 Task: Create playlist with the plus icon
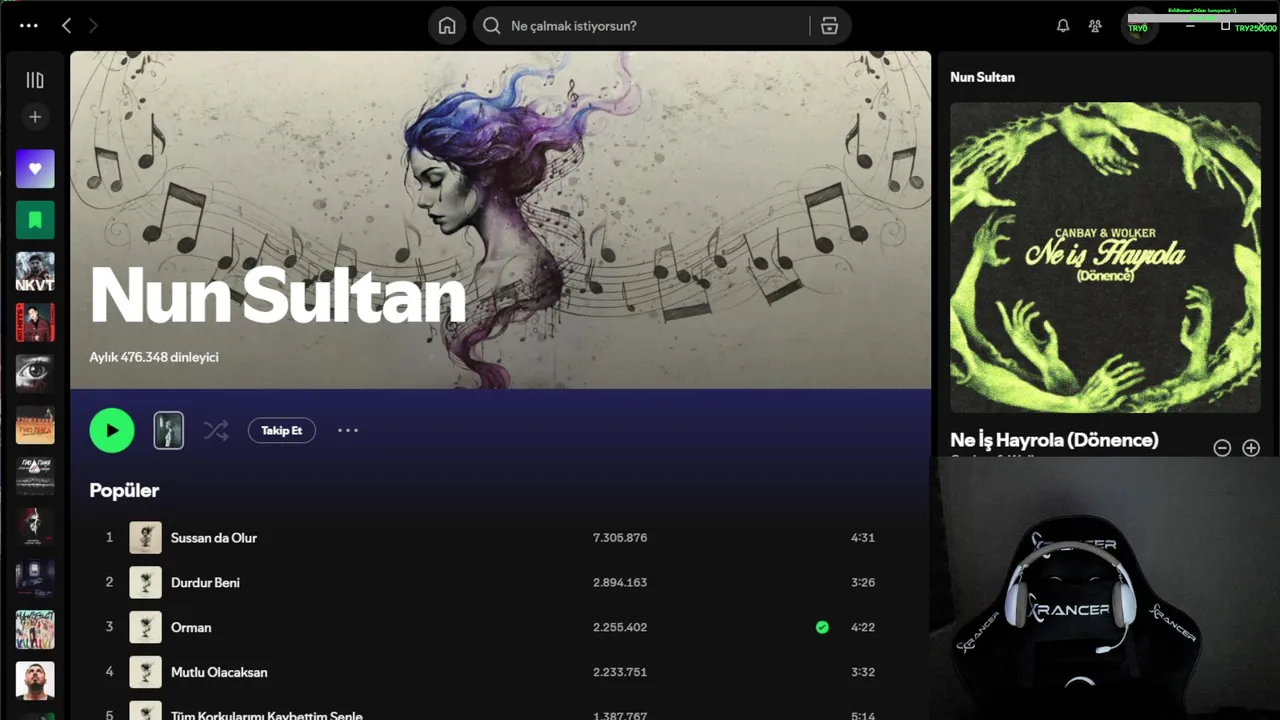[35, 117]
